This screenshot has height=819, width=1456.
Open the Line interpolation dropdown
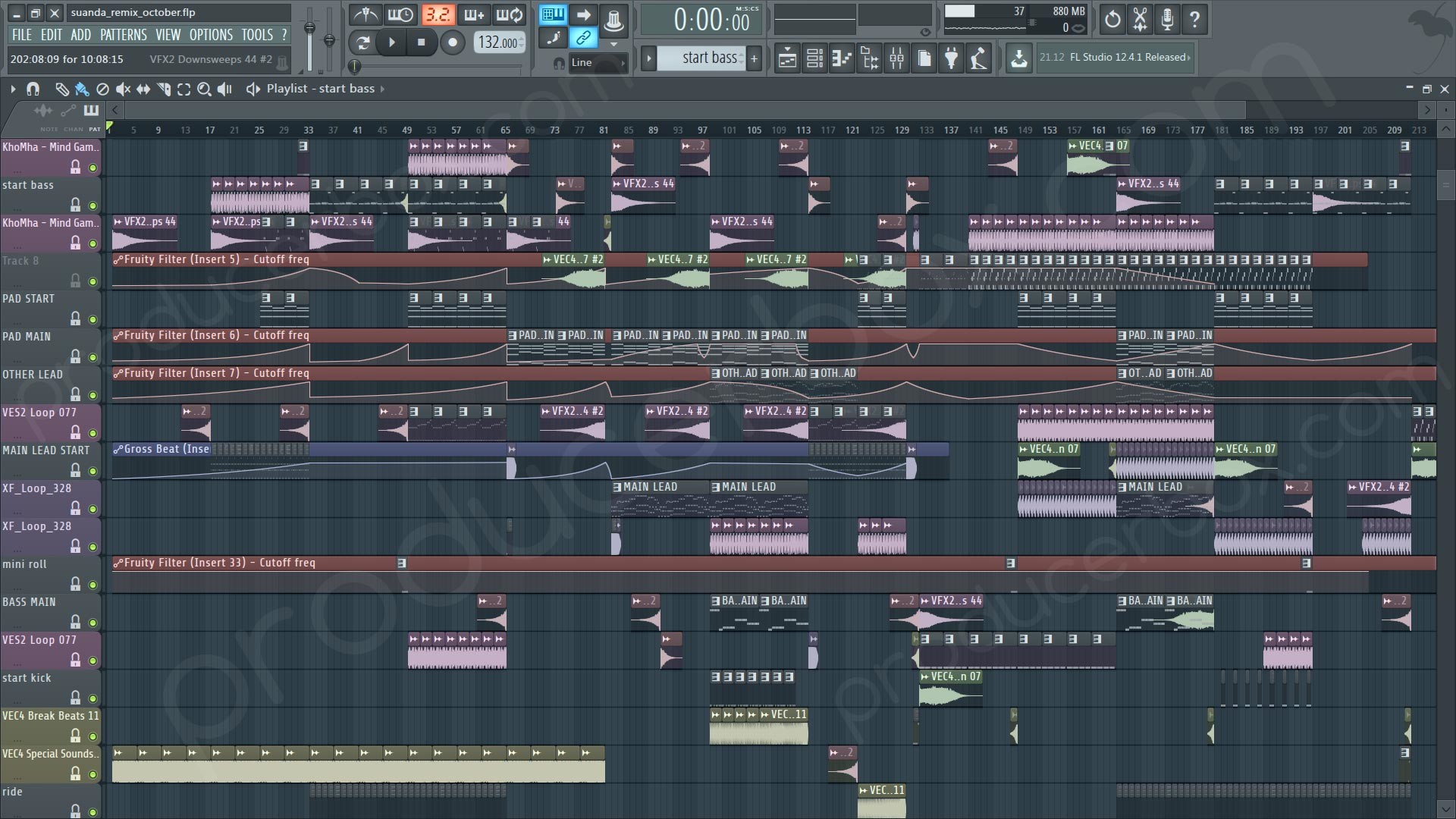(595, 61)
